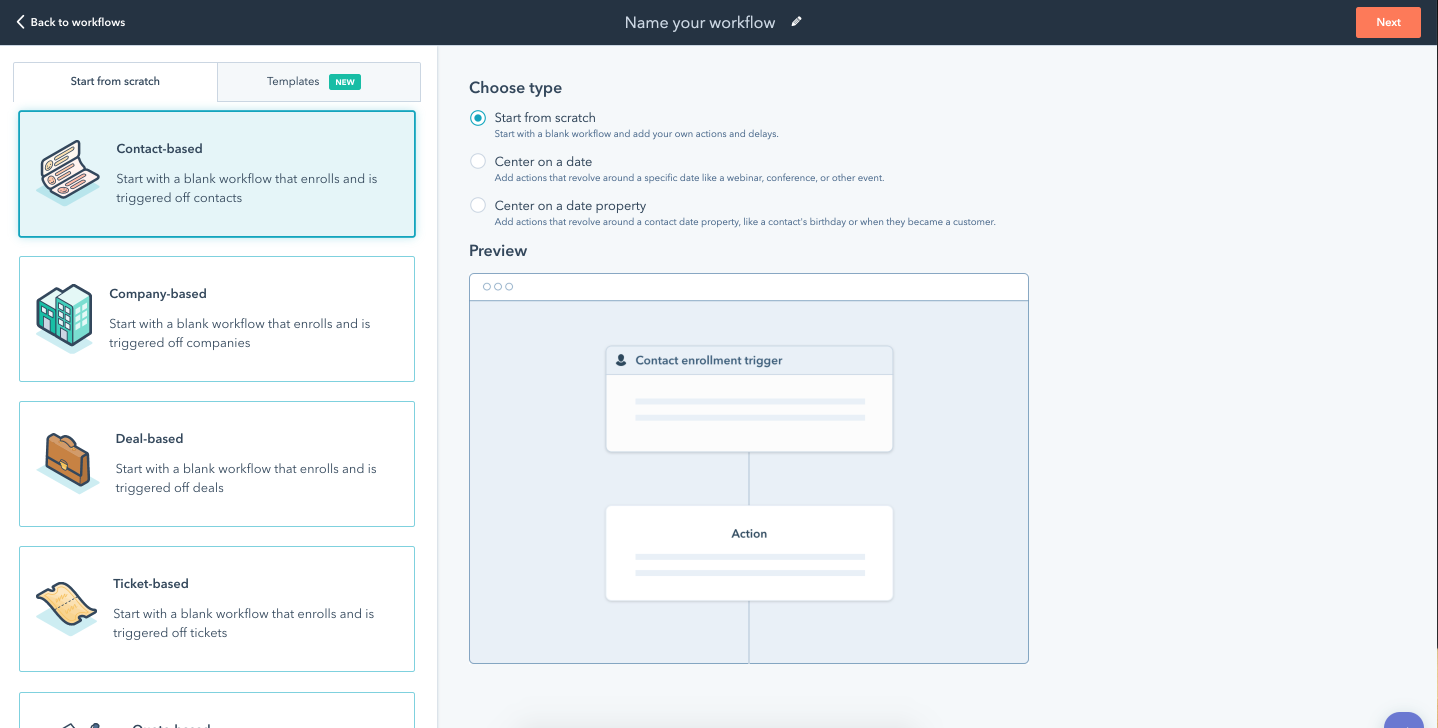Click the back chevron beside Back to workflows
1438x728 pixels.
[x=20, y=21]
